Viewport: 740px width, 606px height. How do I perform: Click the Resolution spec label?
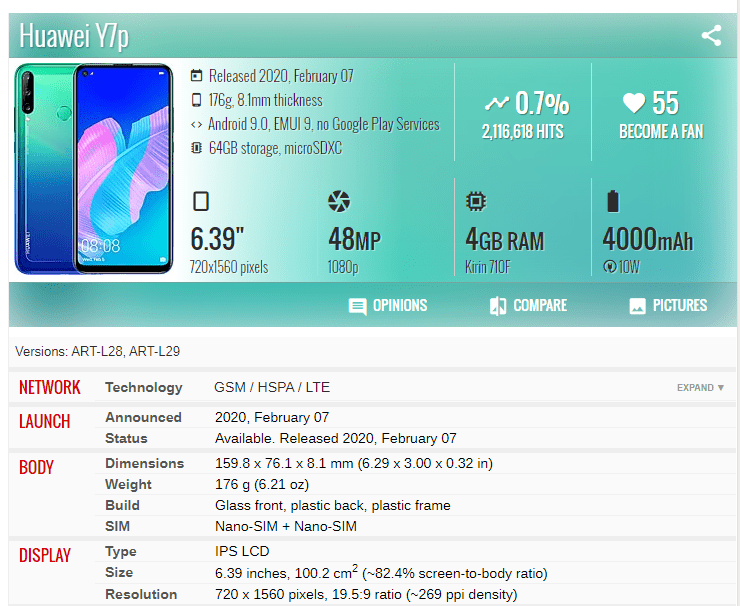click(141, 594)
